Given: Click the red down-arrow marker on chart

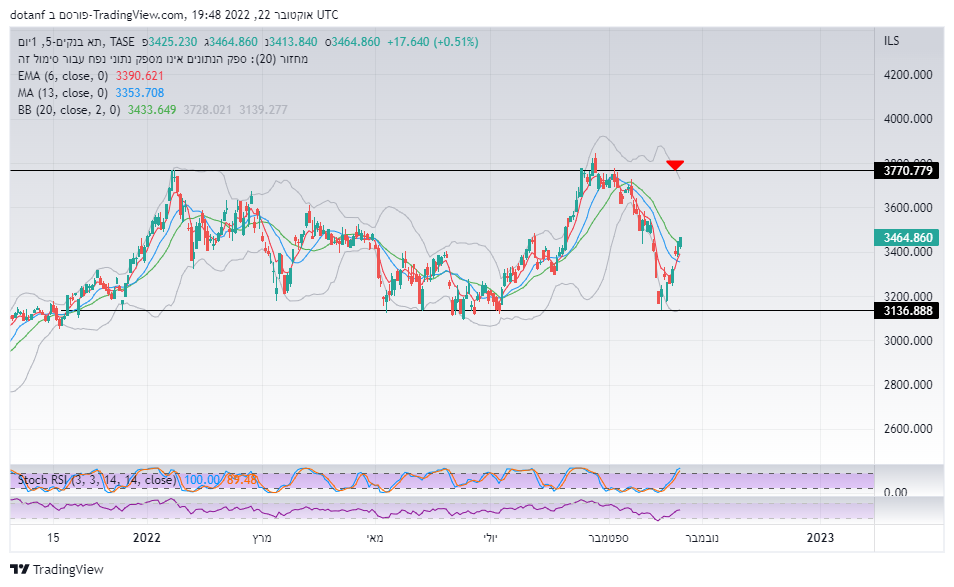Looking at the screenshot, I should click(x=675, y=165).
